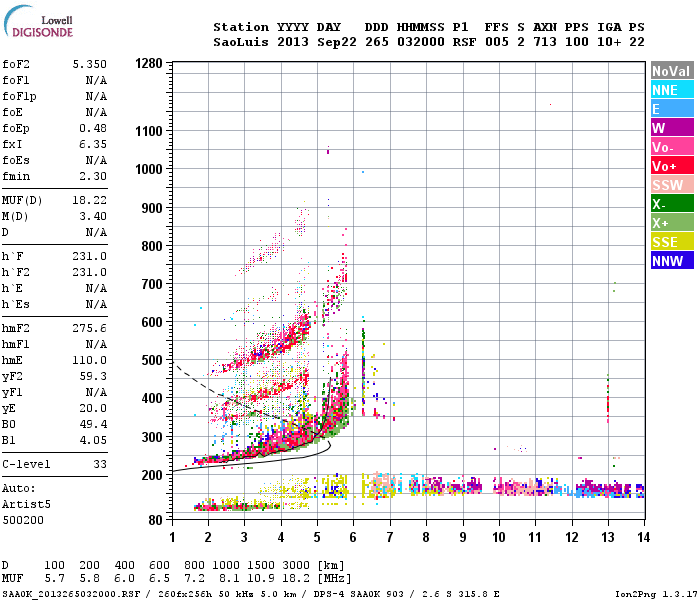Click the h`F value 231.0
This screenshot has height=600, width=700.
tap(90, 256)
